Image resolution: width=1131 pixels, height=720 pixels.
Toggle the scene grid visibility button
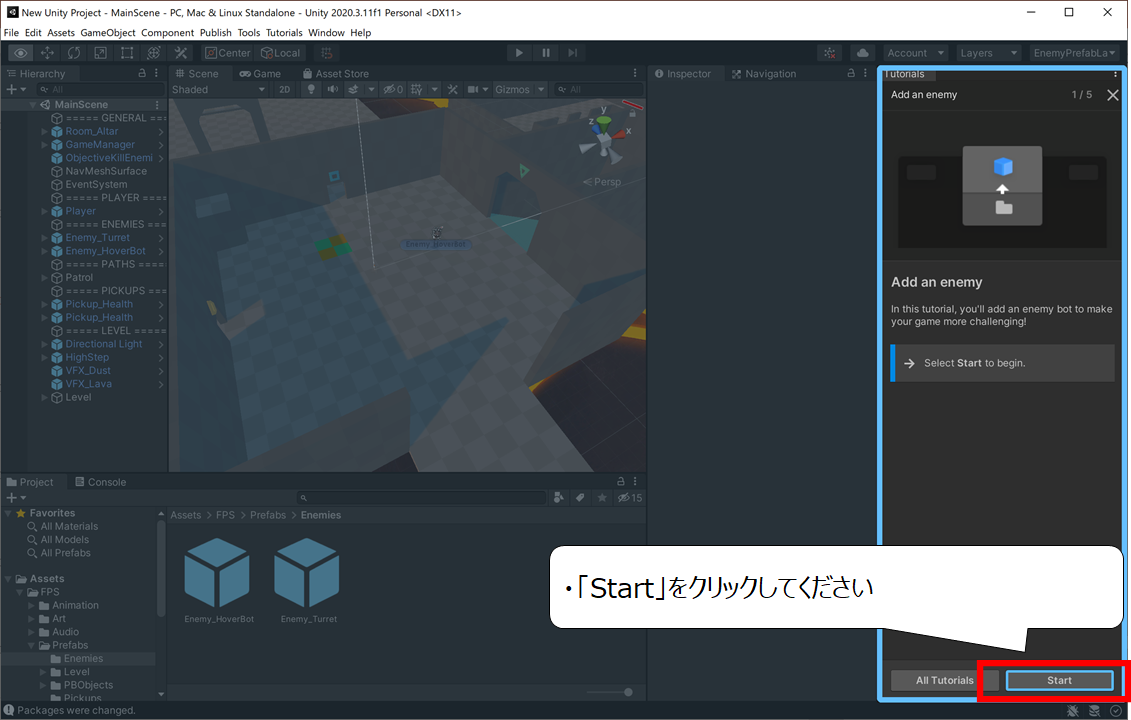[417, 89]
